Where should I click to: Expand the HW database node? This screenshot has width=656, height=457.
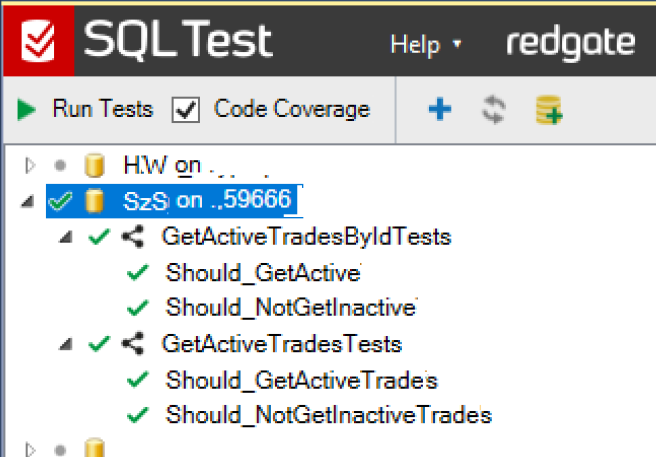(x=28, y=165)
